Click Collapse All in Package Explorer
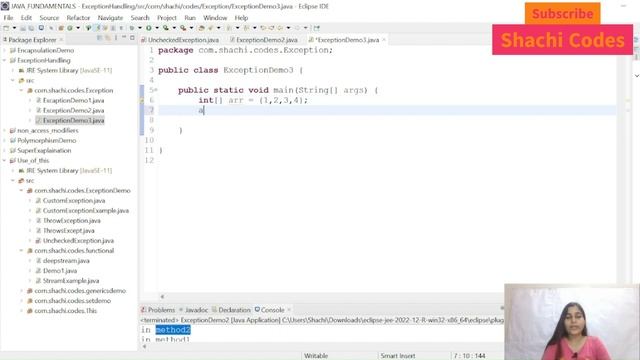 (x=100, y=38)
